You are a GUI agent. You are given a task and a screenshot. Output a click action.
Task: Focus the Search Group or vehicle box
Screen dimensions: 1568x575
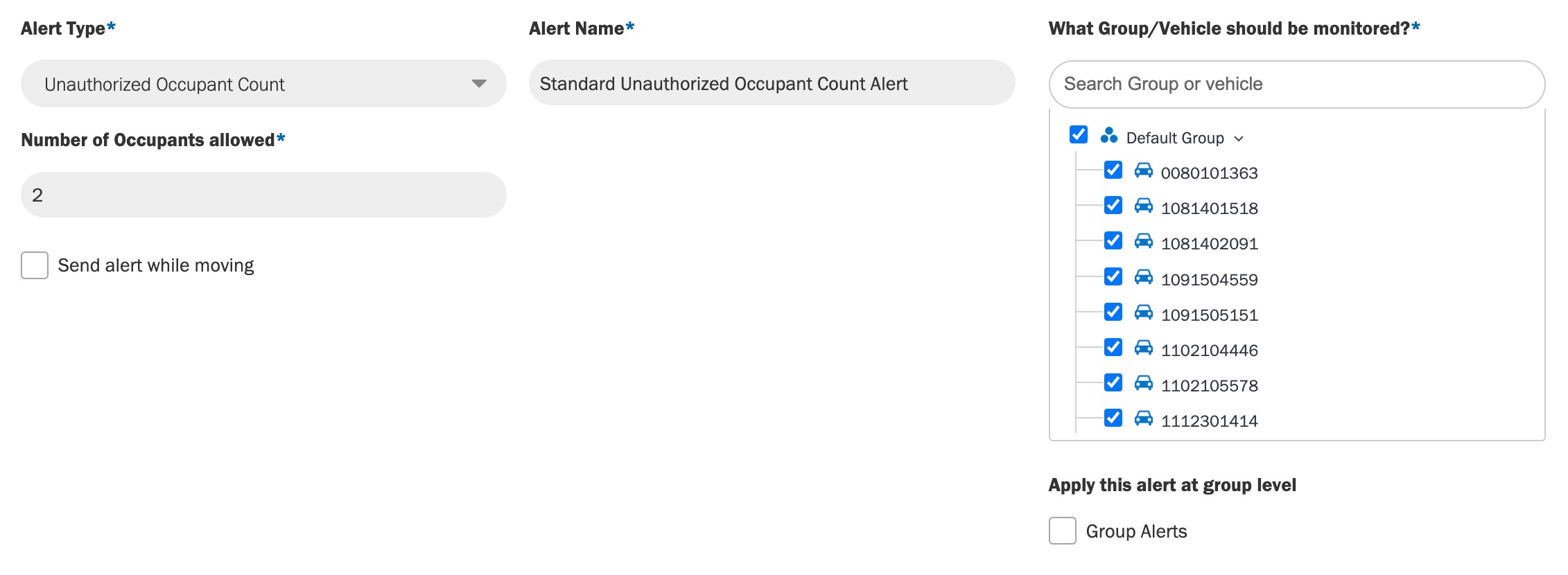[1297, 84]
